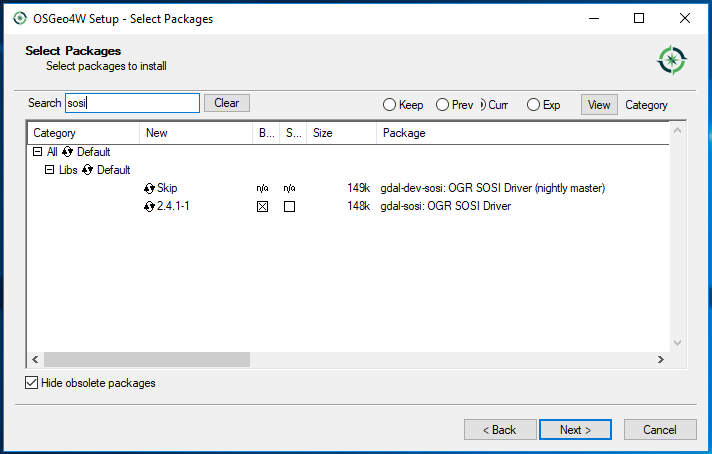Click the vertical scrollbar down arrow
Screen dimensions: 712x454
tap(677, 343)
